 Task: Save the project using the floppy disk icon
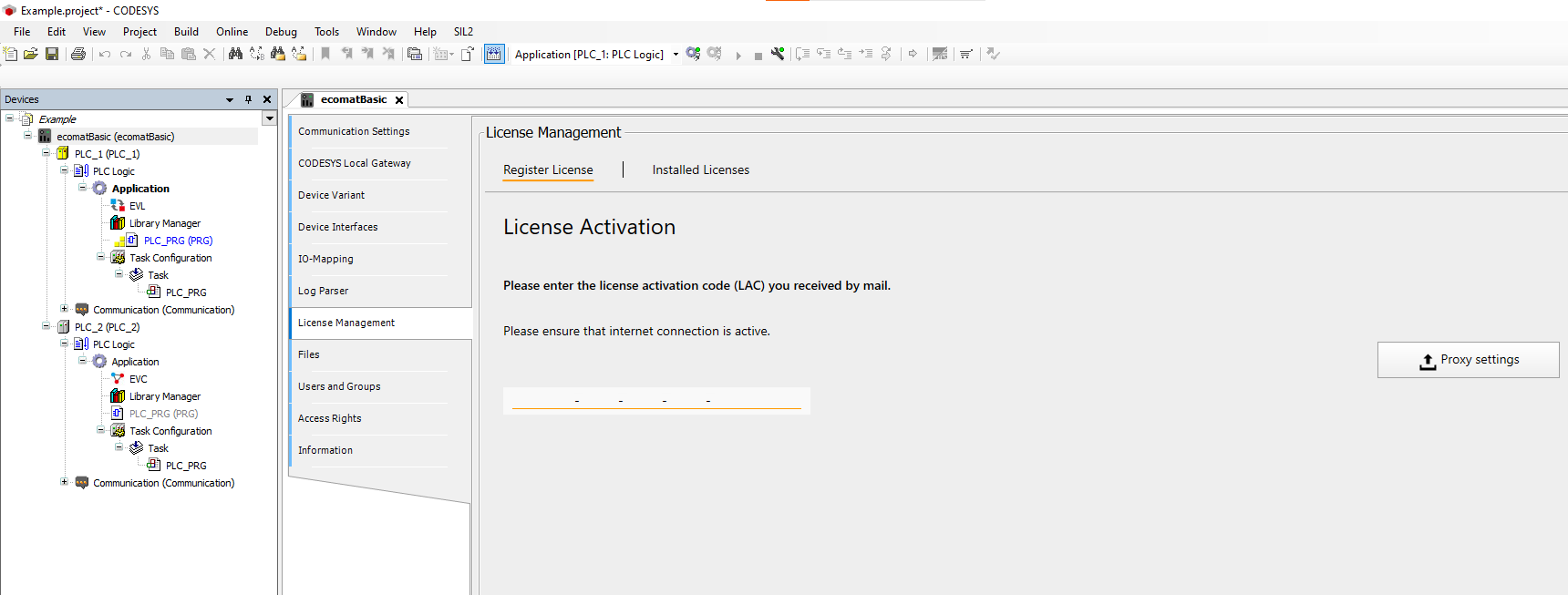(52, 54)
